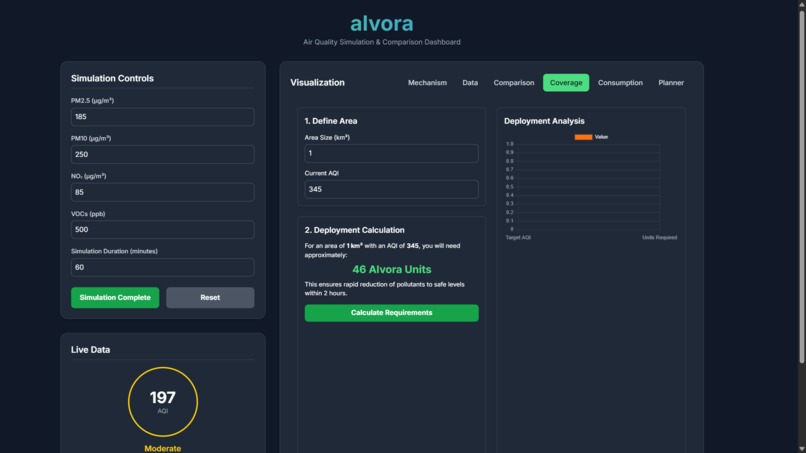This screenshot has width=806, height=453.
Task: Click the 'Target AQI' axis label
Action: tap(518, 238)
